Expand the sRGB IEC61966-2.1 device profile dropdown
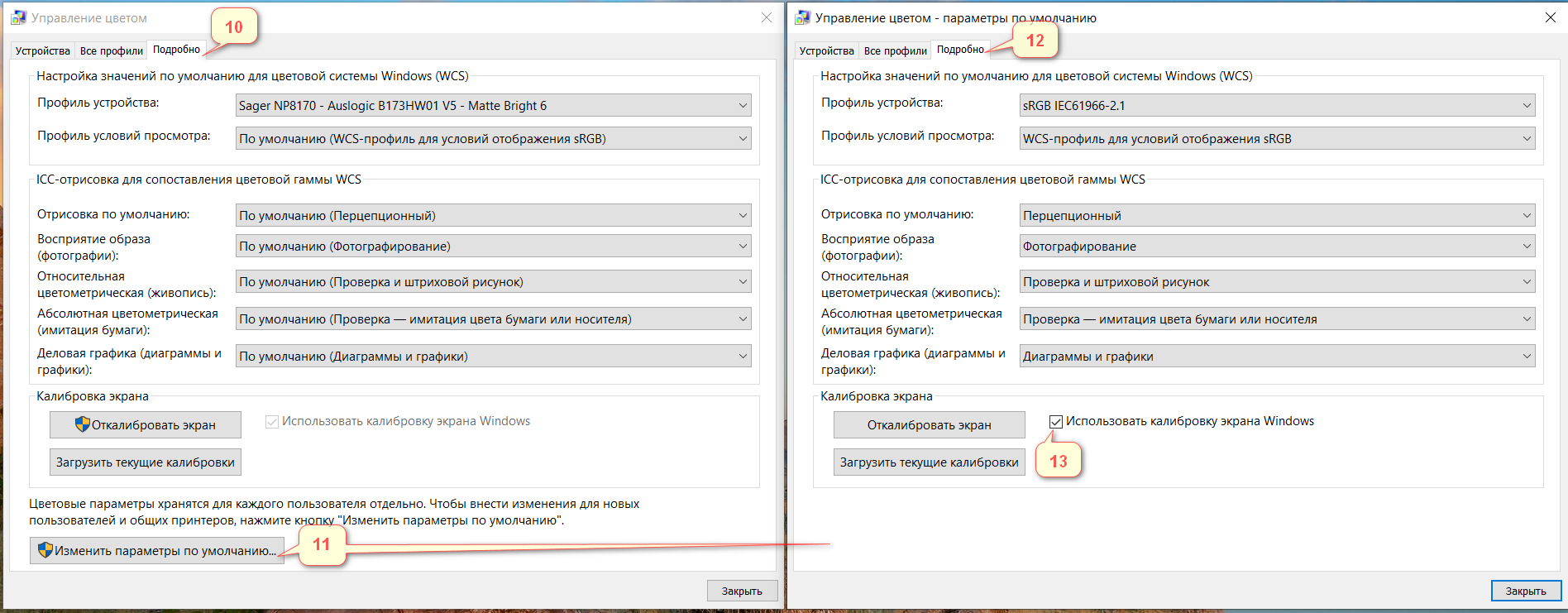 tap(1277, 105)
